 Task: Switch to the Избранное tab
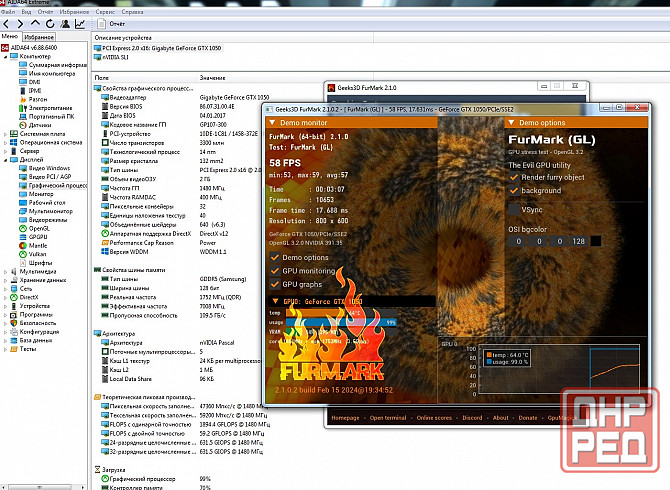pyautogui.click(x=39, y=36)
